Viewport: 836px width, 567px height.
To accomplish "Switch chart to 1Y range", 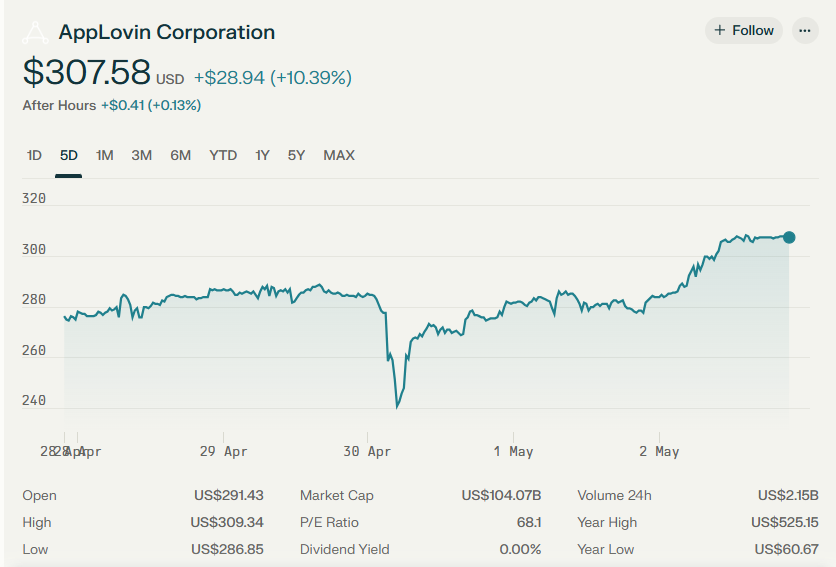I will point(262,155).
